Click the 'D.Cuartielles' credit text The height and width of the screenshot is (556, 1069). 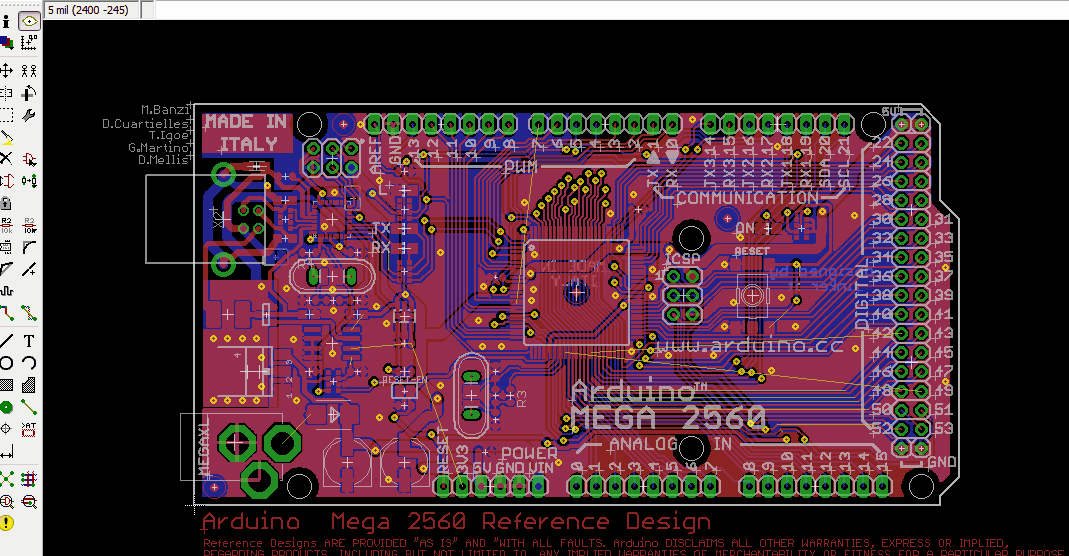(145, 124)
